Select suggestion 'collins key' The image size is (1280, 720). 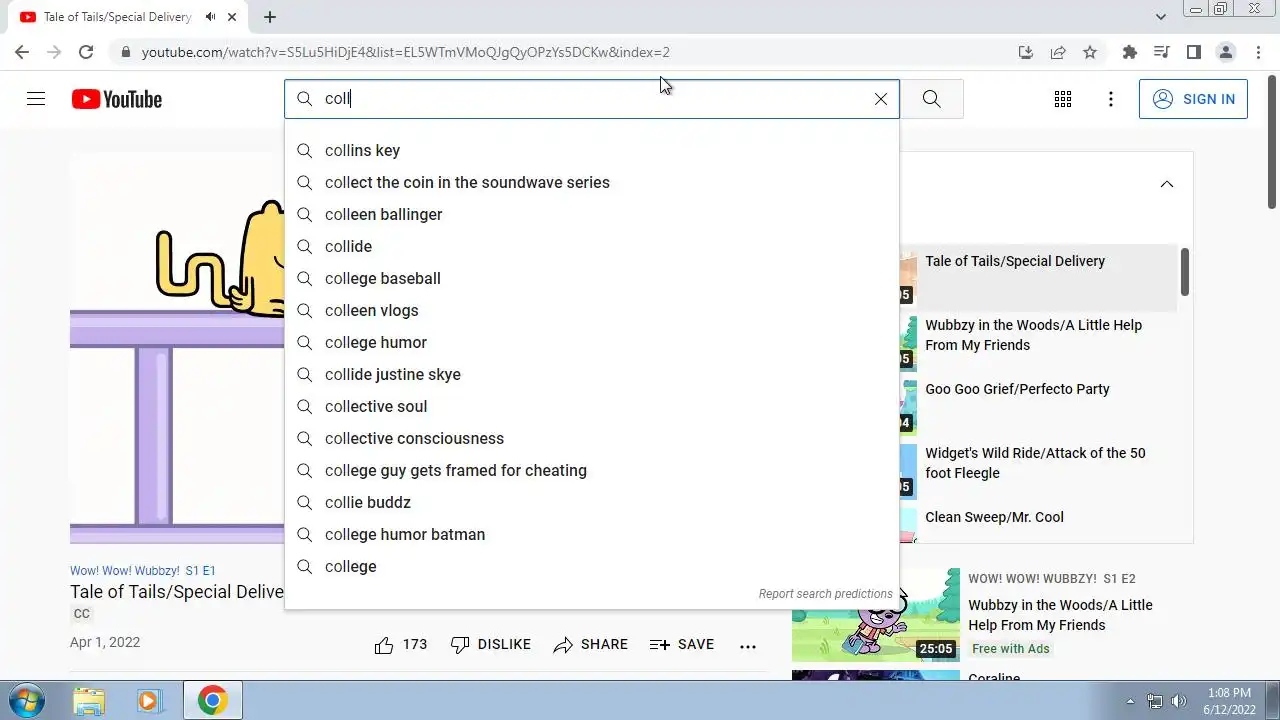(x=592, y=150)
